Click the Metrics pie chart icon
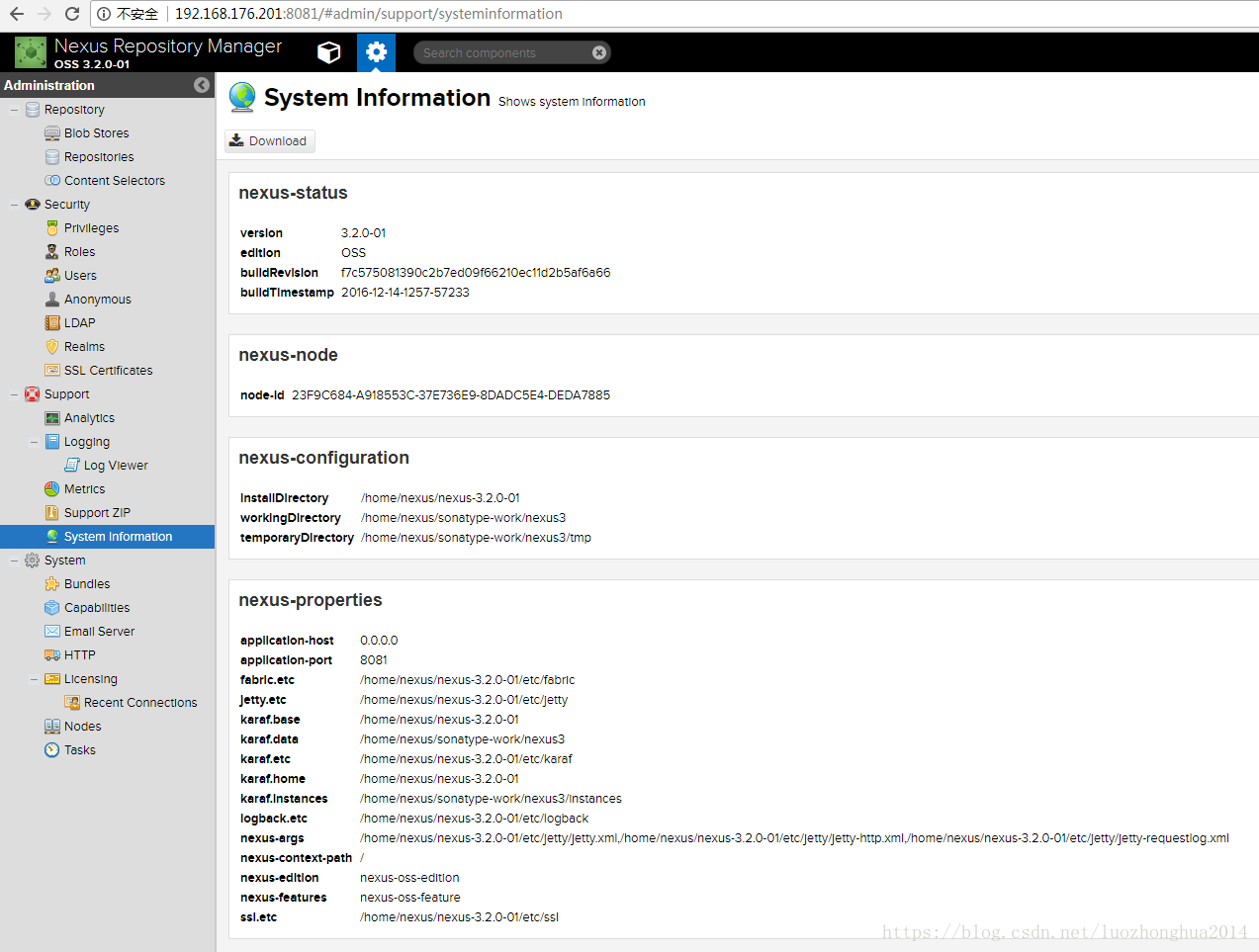 pyautogui.click(x=52, y=489)
